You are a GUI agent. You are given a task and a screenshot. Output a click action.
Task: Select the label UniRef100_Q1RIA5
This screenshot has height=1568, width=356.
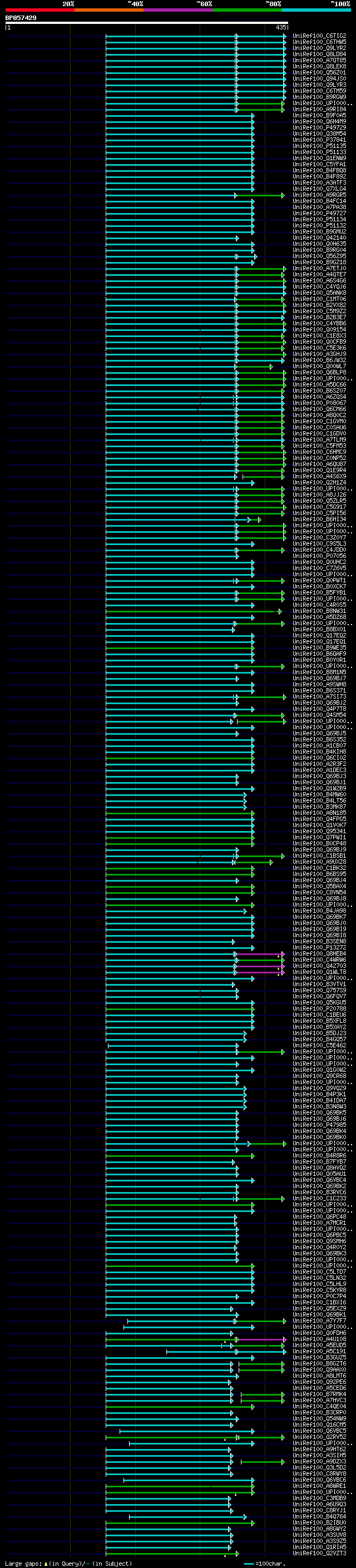[x=319, y=1547]
